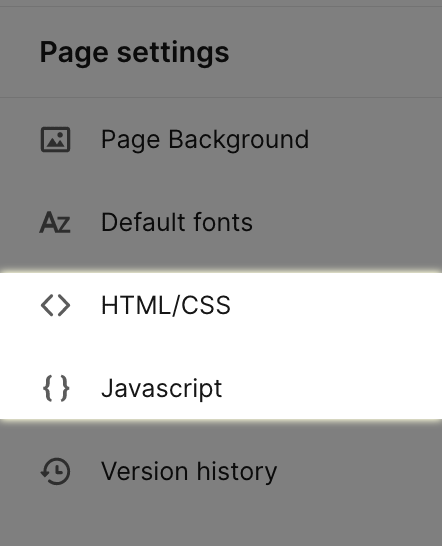Click the Version history clock icon
The height and width of the screenshot is (546, 442).
55,471
